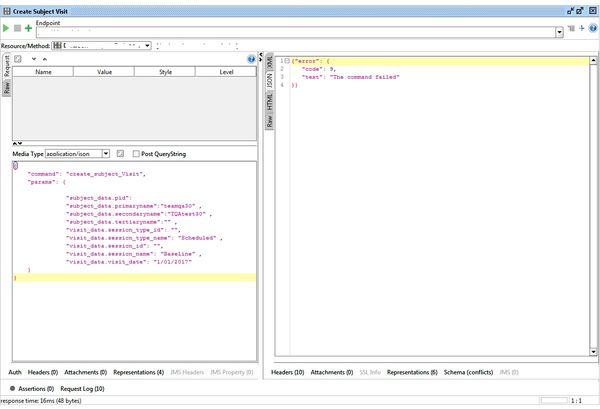Click the edit icon next to Media Type
Image resolution: width=600 pixels, height=409 pixels.
(120, 154)
